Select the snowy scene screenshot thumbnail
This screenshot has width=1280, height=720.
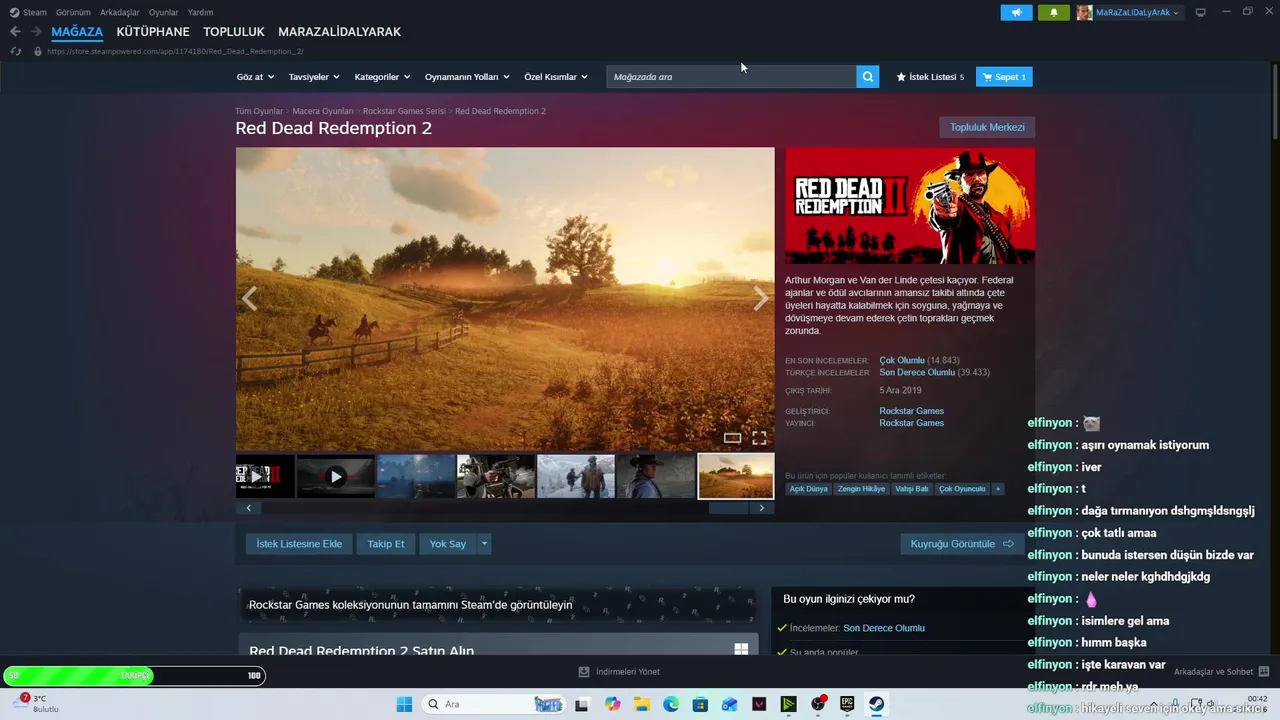coord(576,477)
